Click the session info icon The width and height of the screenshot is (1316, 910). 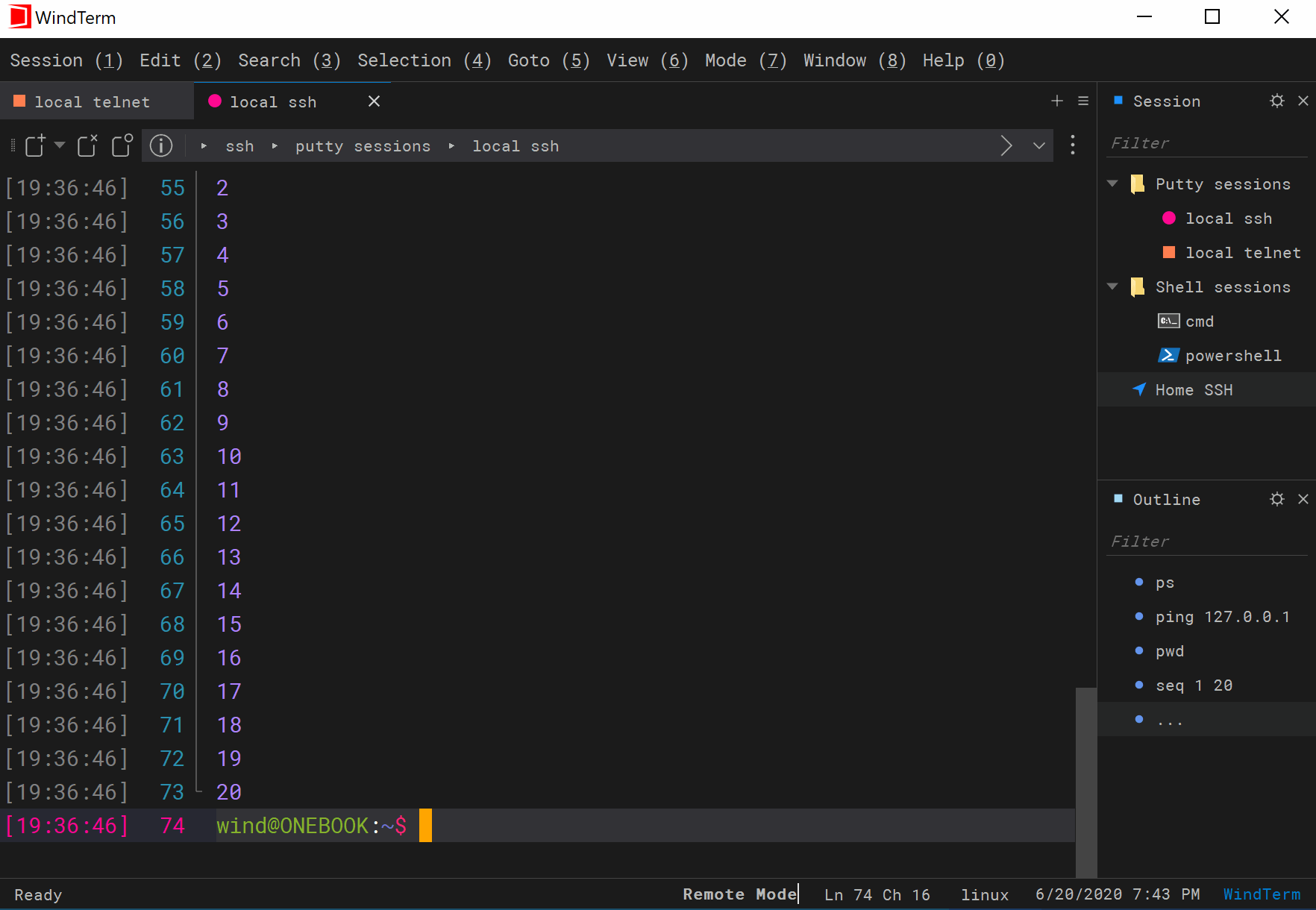coord(161,145)
